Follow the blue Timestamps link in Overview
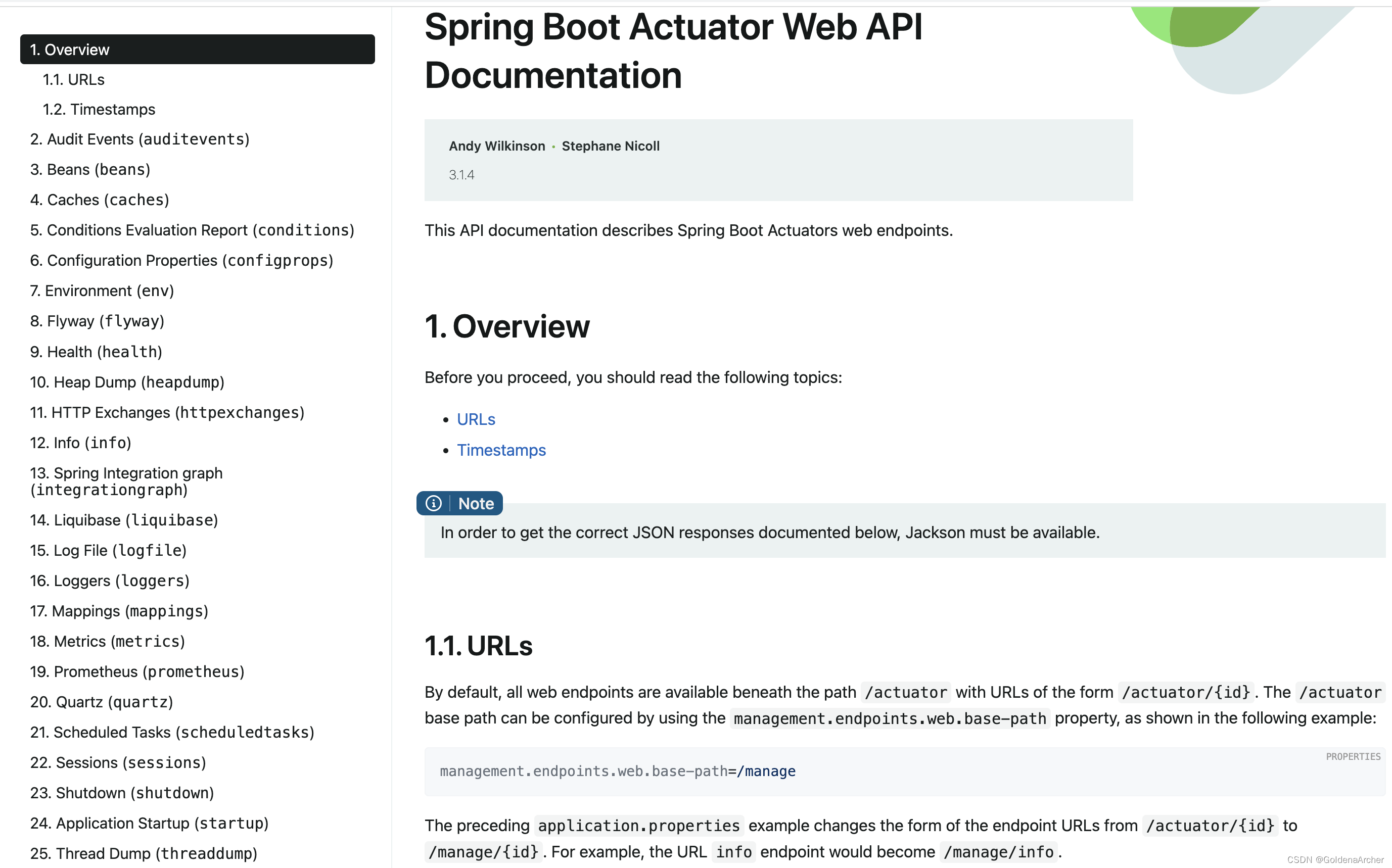The image size is (1392, 868). click(x=501, y=450)
